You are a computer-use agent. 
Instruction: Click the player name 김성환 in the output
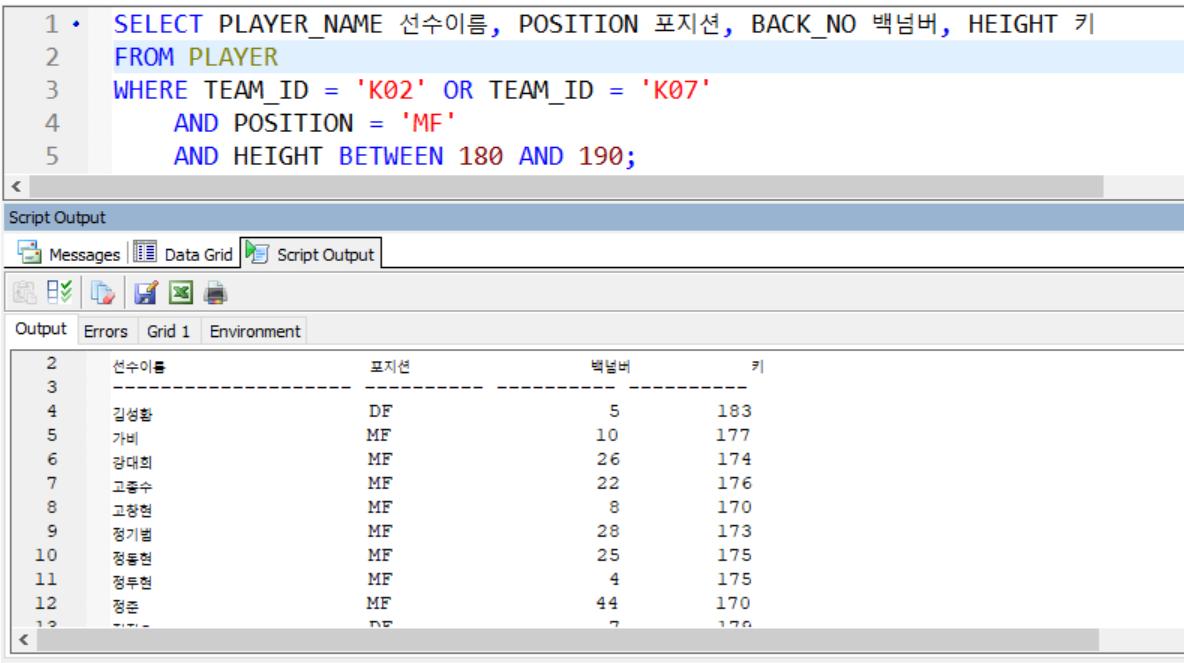point(132,414)
